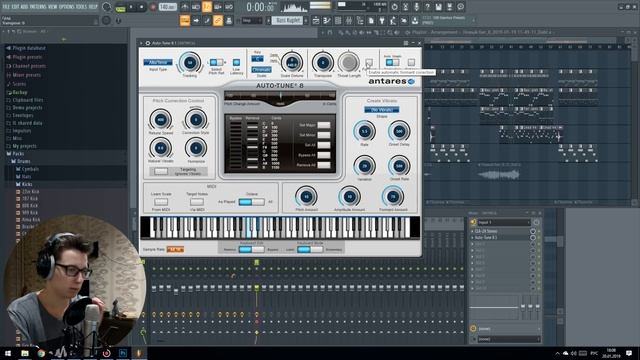The image size is (640, 360).
Task: Open the EDIT menu
Action: tap(16, 7)
